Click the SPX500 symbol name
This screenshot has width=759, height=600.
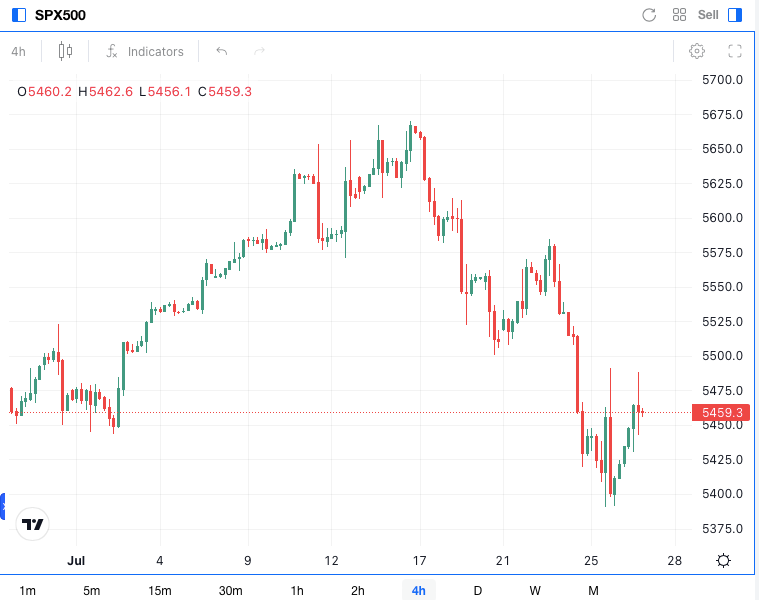click(x=60, y=15)
